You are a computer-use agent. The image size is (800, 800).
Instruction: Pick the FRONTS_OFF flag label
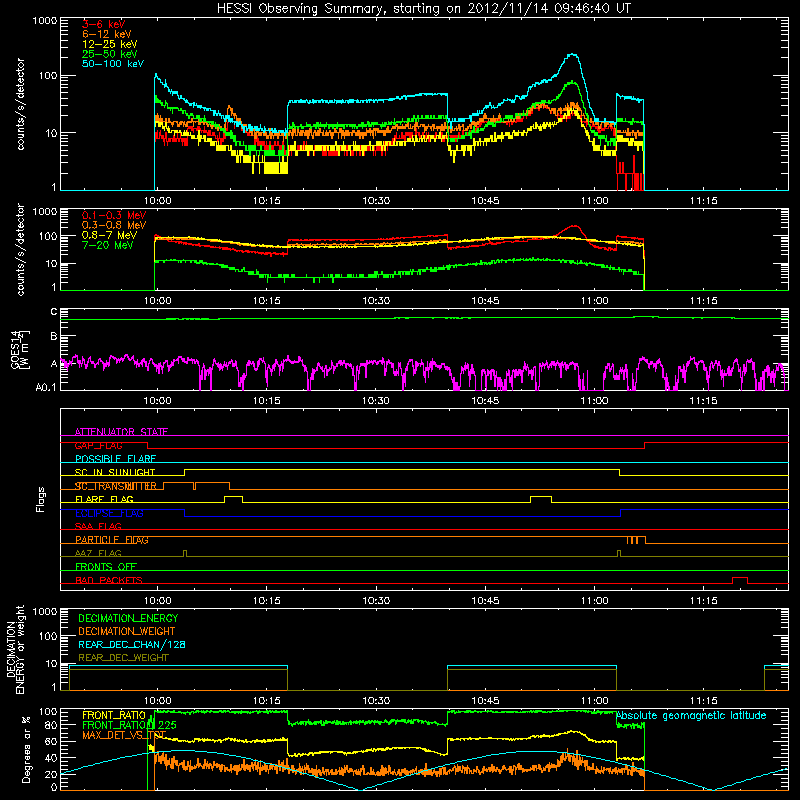coord(106,567)
